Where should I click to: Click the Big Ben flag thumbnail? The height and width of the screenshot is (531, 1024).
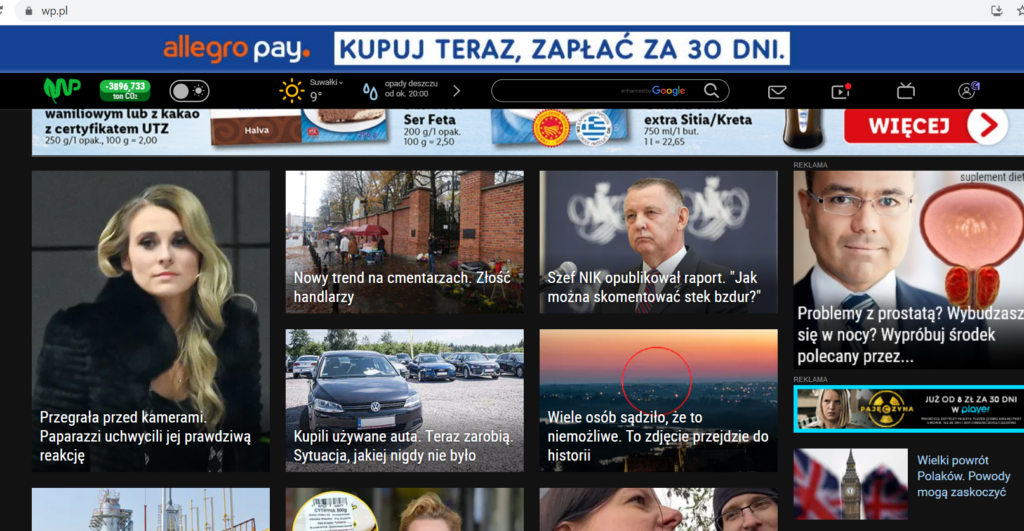850,484
